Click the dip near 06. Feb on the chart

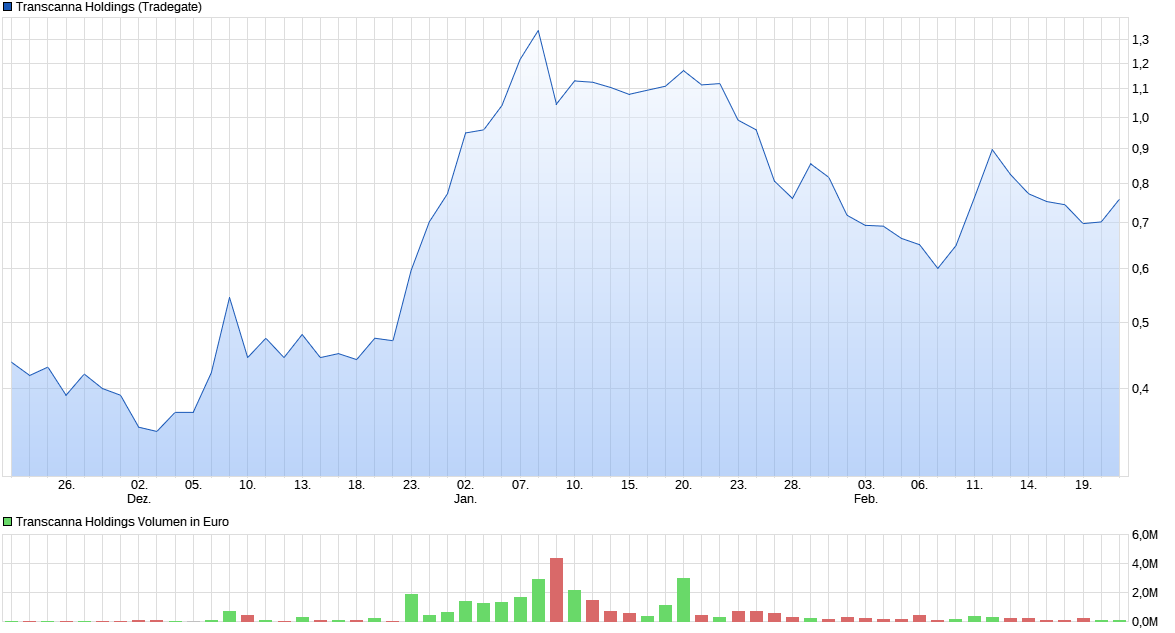(938, 269)
